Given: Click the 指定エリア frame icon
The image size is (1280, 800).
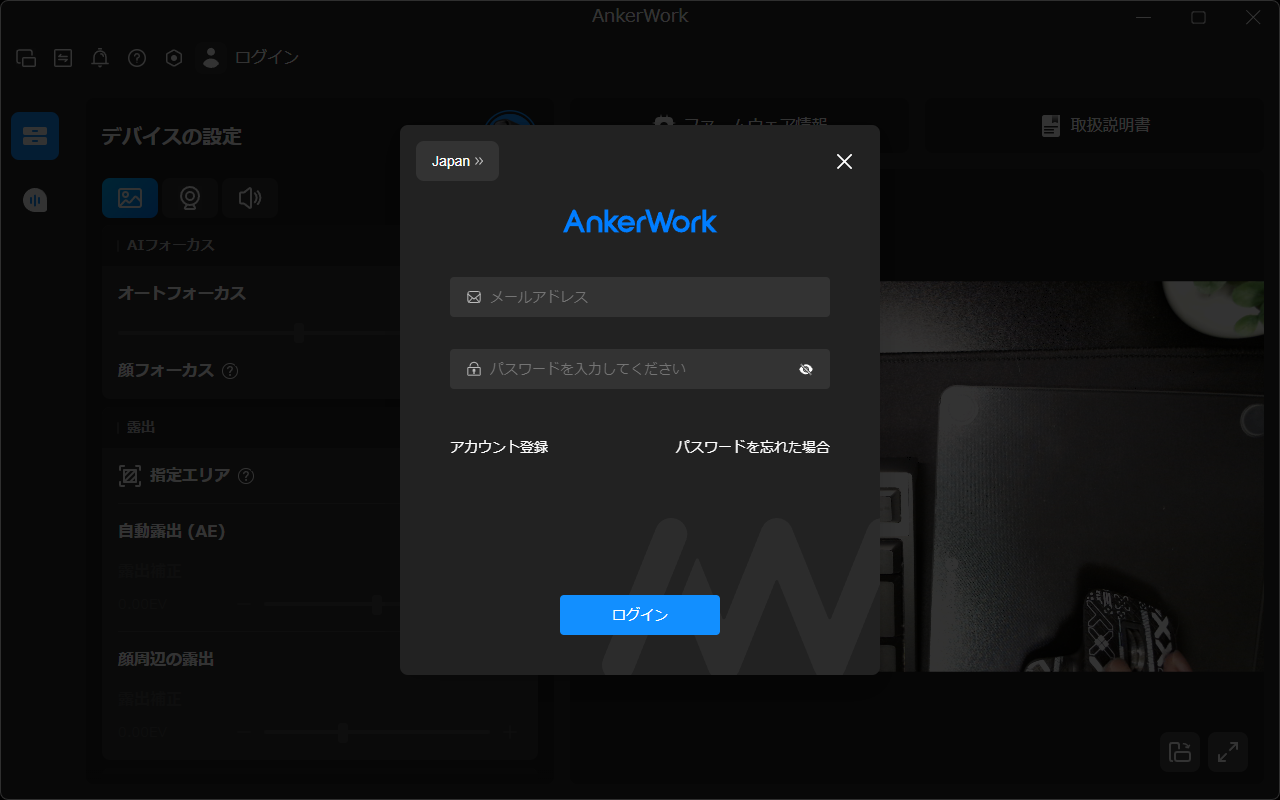Looking at the screenshot, I should pyautogui.click(x=130, y=476).
